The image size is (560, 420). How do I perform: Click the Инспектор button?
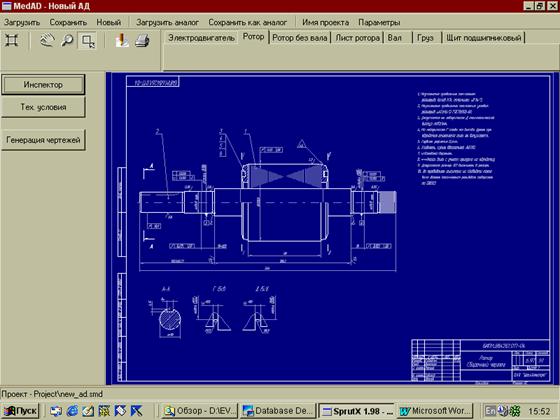point(43,85)
